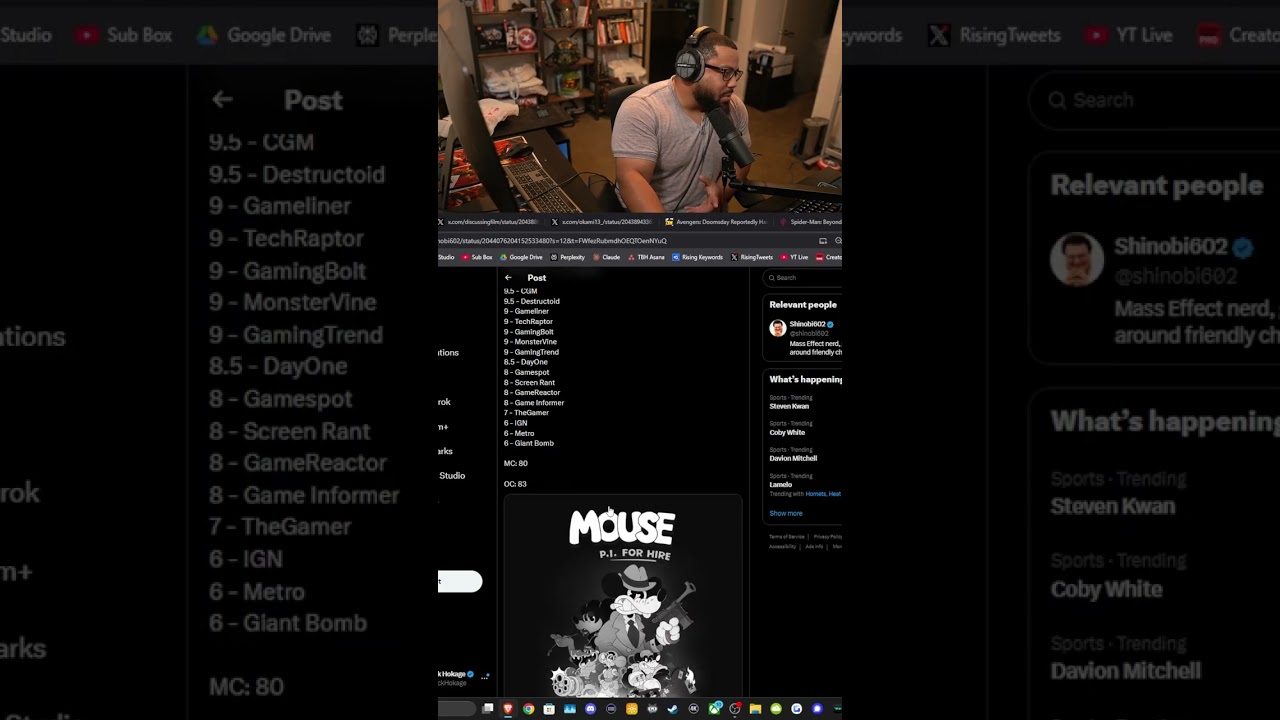This screenshot has height=720, width=1280.
Task: Click the '9 - TechRaptor' score line
Action: pyautogui.click(x=528, y=322)
